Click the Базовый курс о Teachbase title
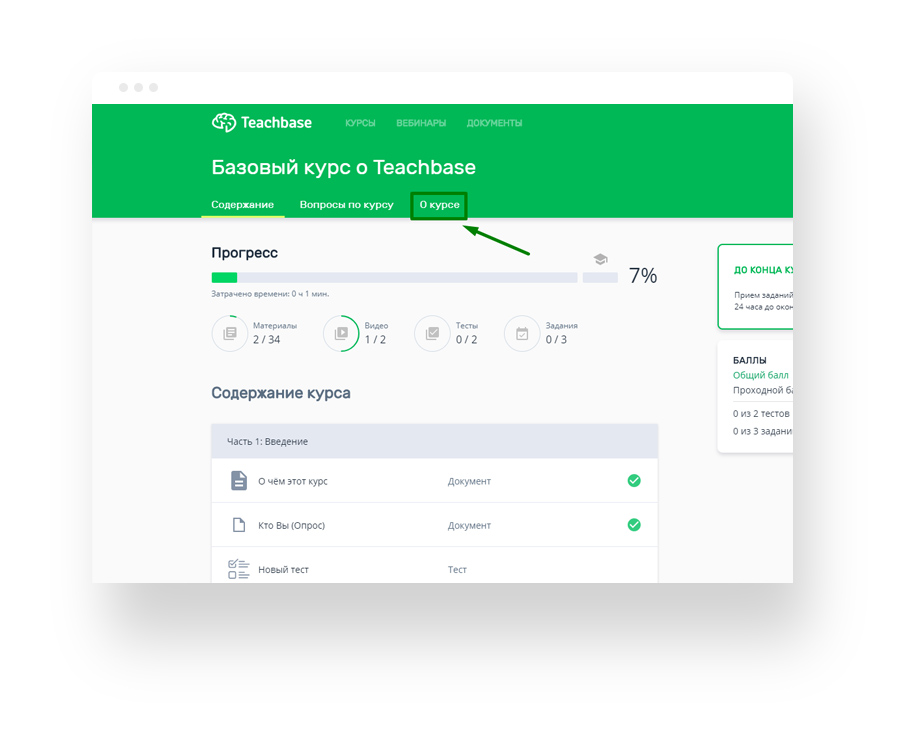 (x=343, y=167)
